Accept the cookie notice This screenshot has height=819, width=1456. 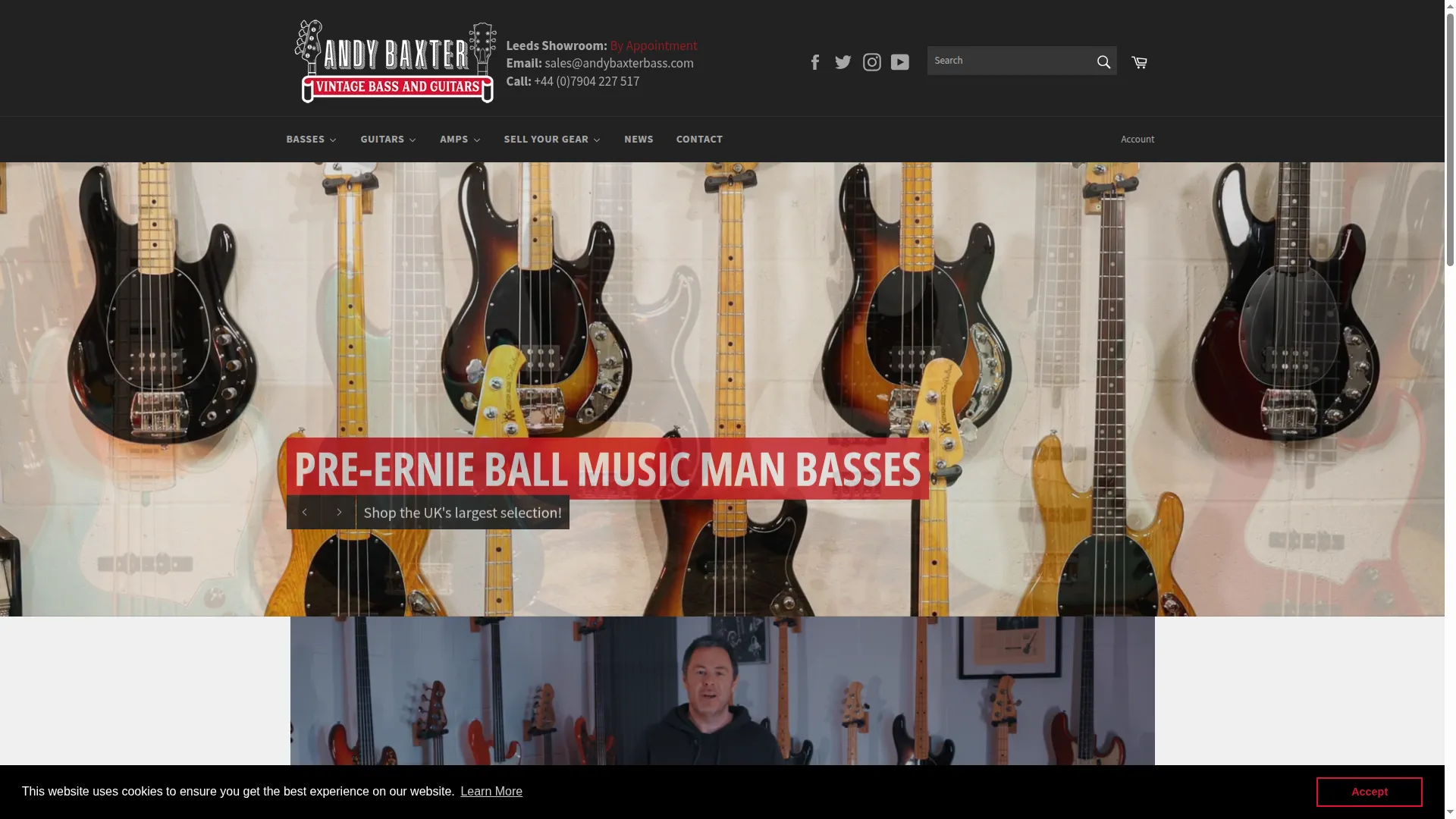point(1369,792)
